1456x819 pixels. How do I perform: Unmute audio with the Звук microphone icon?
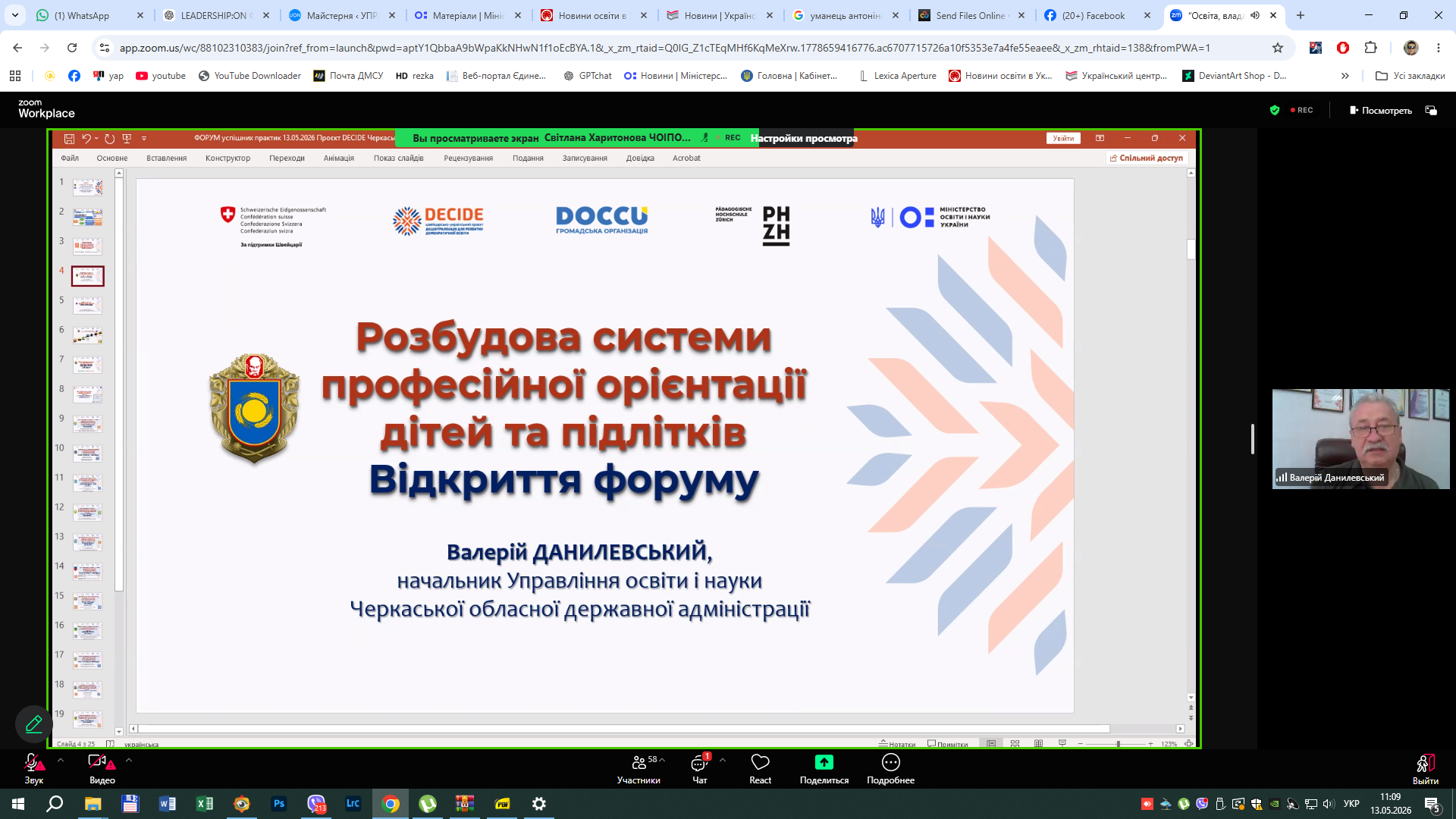point(33,762)
